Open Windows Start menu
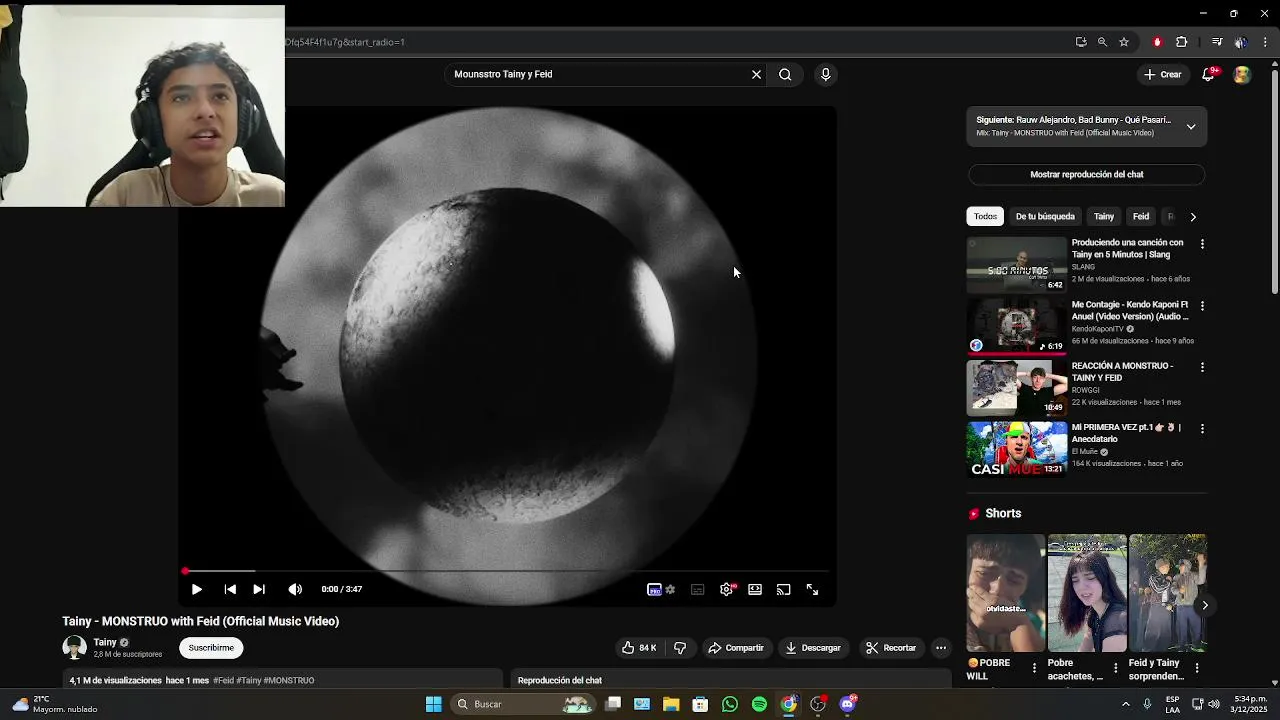 pyautogui.click(x=434, y=704)
